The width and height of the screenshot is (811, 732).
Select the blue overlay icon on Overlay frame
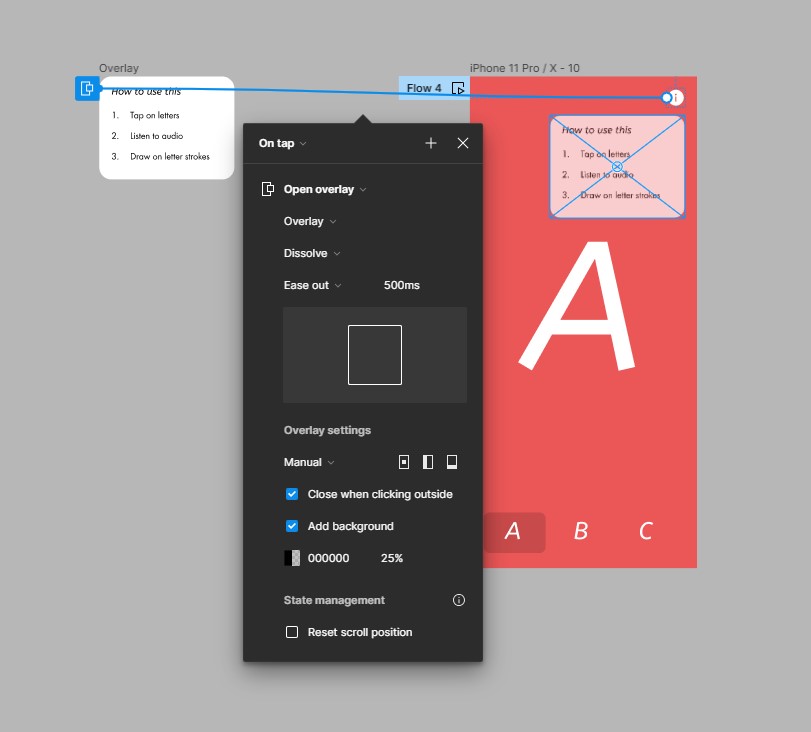87,89
